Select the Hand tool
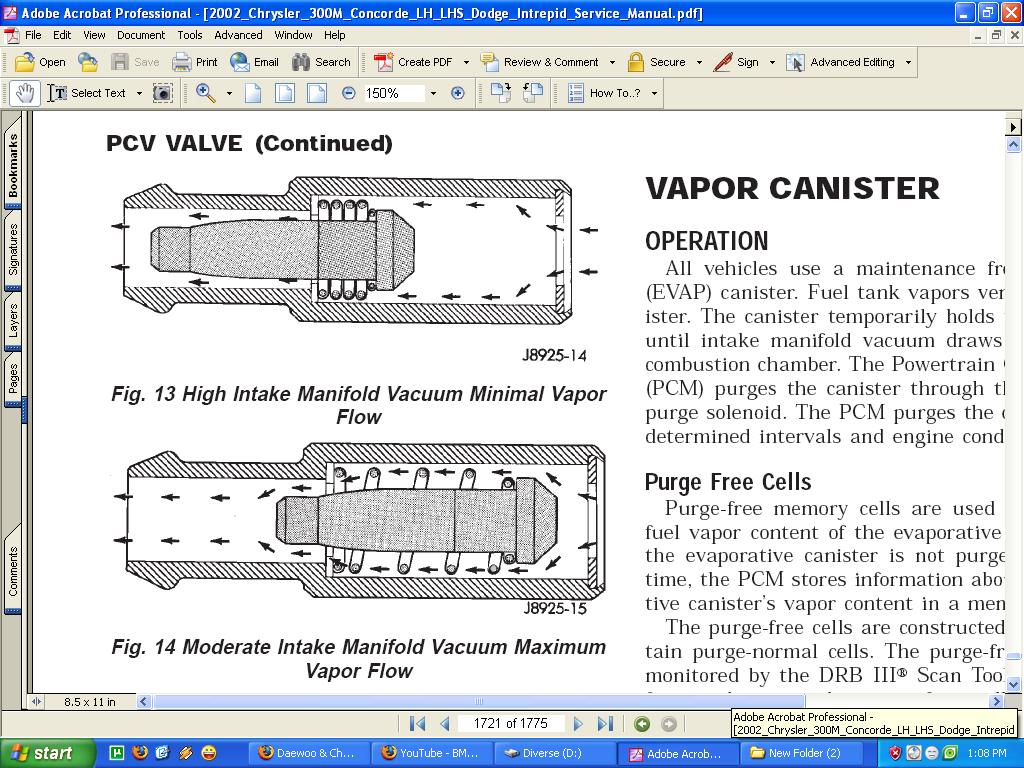The image size is (1024, 768). click(25, 93)
